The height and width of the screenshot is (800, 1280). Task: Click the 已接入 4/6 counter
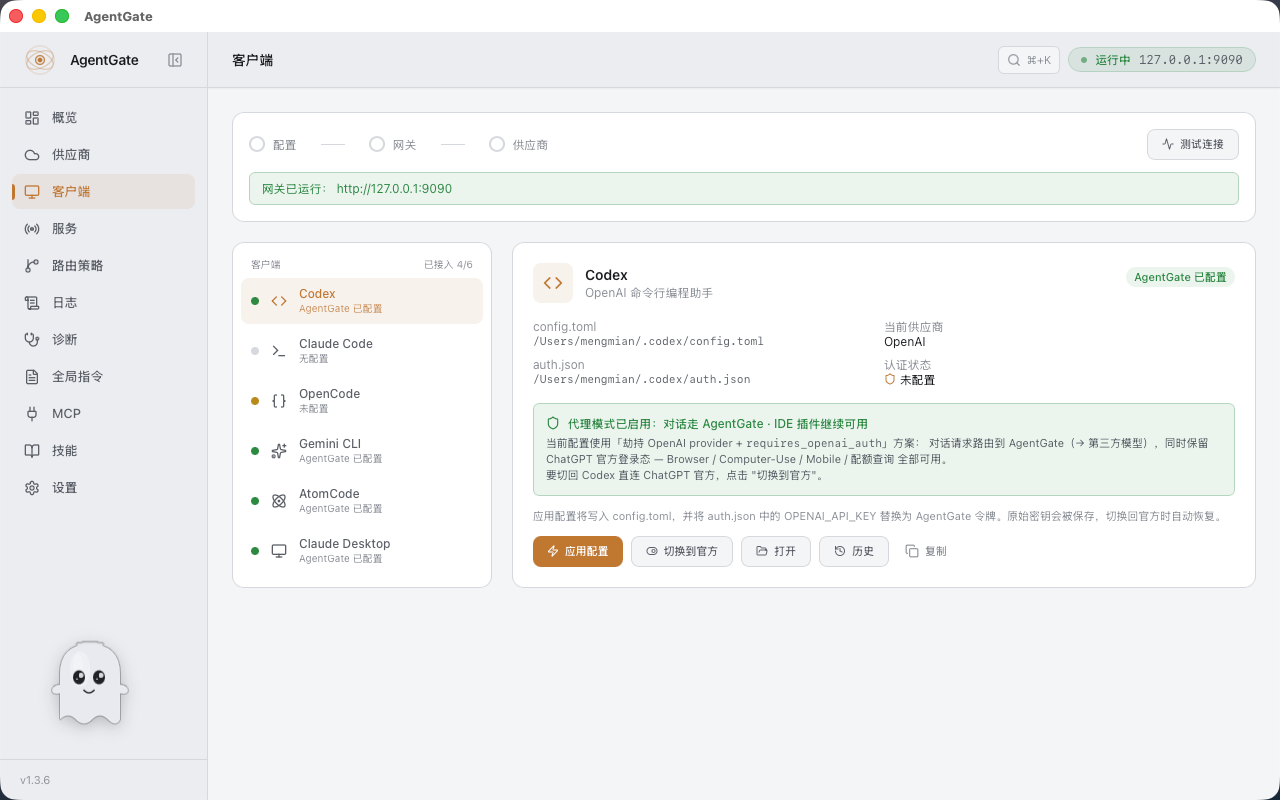(x=448, y=265)
